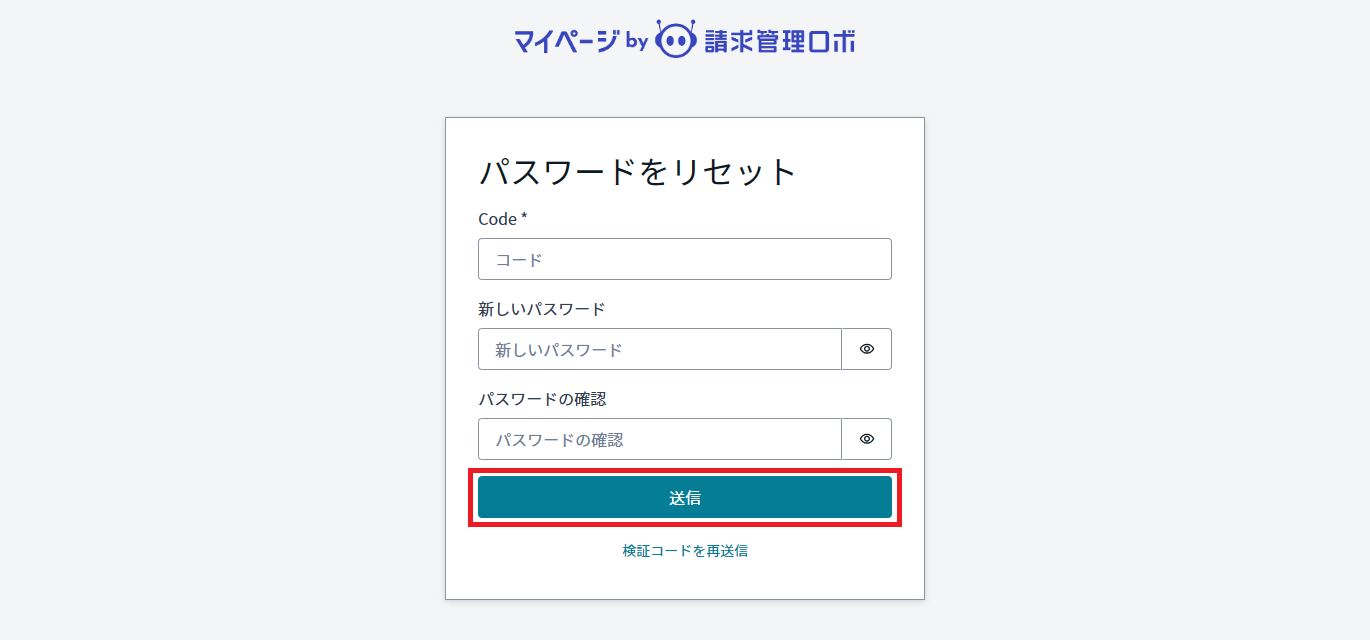This screenshot has width=1370, height=640.
Task: Click the パスワードをリセット heading
Action: tap(638, 172)
